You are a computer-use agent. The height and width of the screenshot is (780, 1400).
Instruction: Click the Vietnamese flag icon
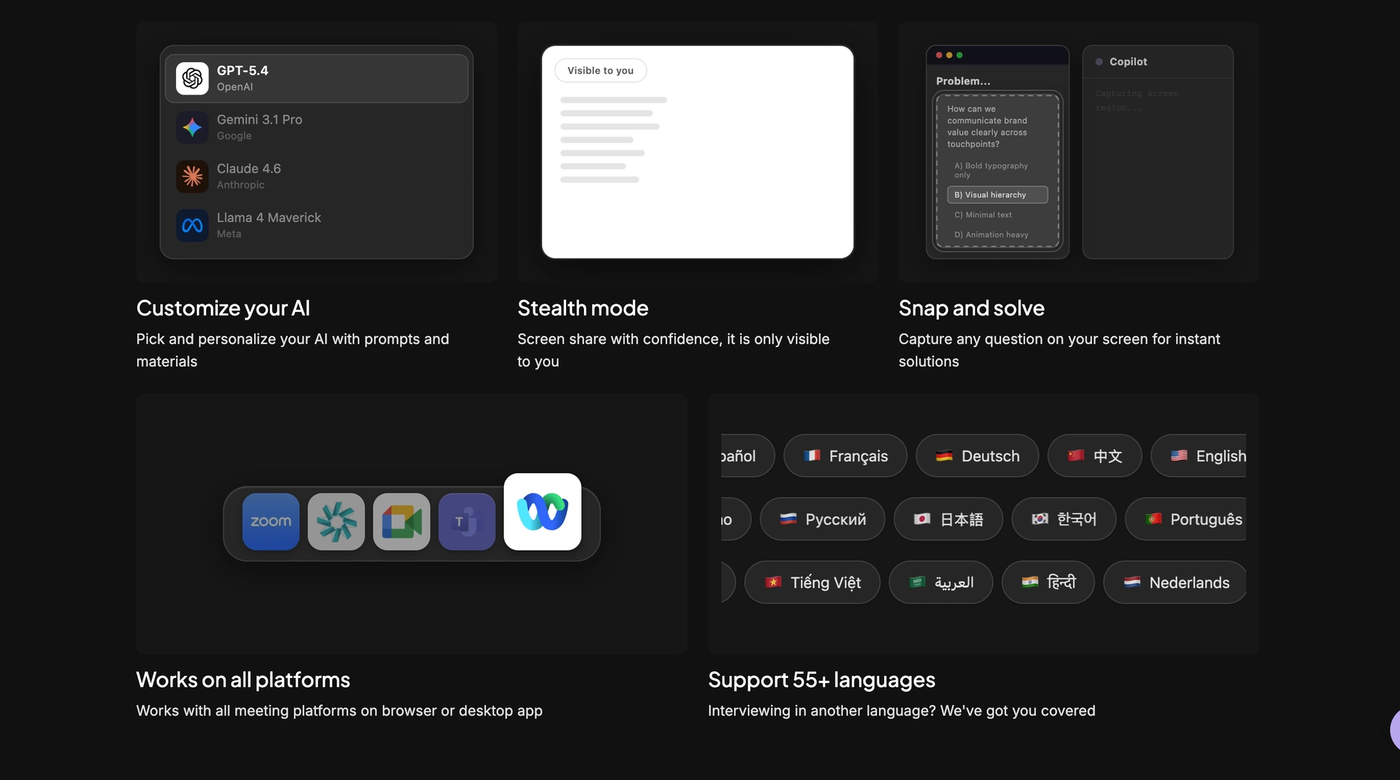coord(773,582)
